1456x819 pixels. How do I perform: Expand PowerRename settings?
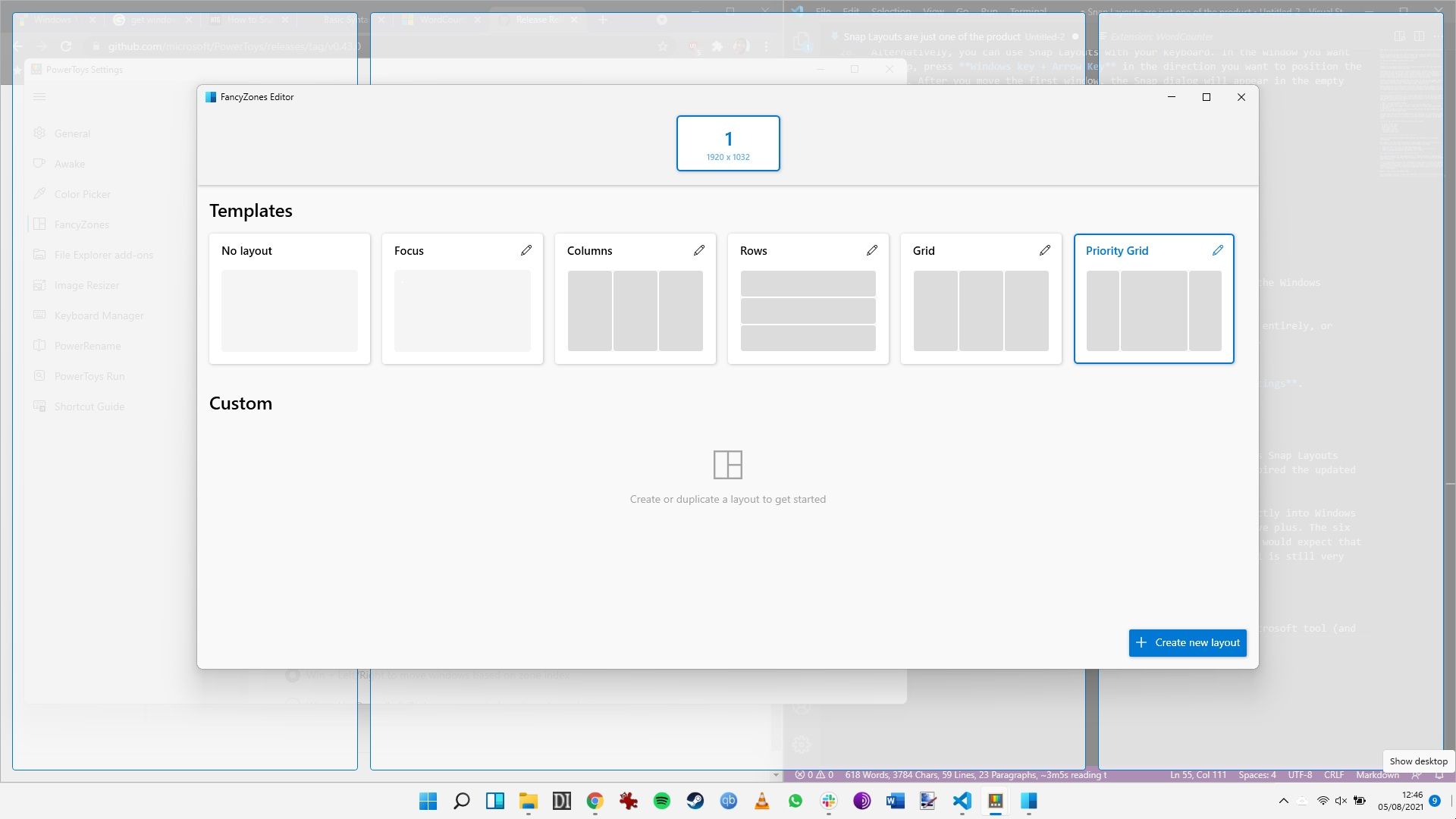coord(87,345)
